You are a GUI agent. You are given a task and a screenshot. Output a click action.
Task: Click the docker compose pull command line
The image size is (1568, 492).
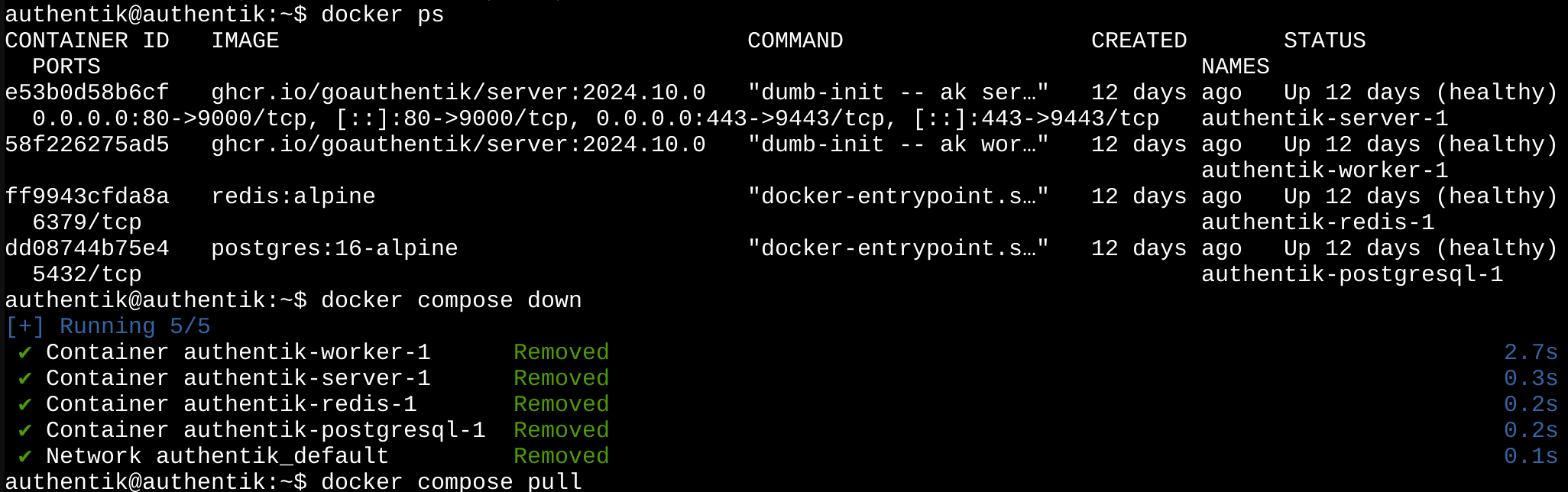[x=293, y=481]
